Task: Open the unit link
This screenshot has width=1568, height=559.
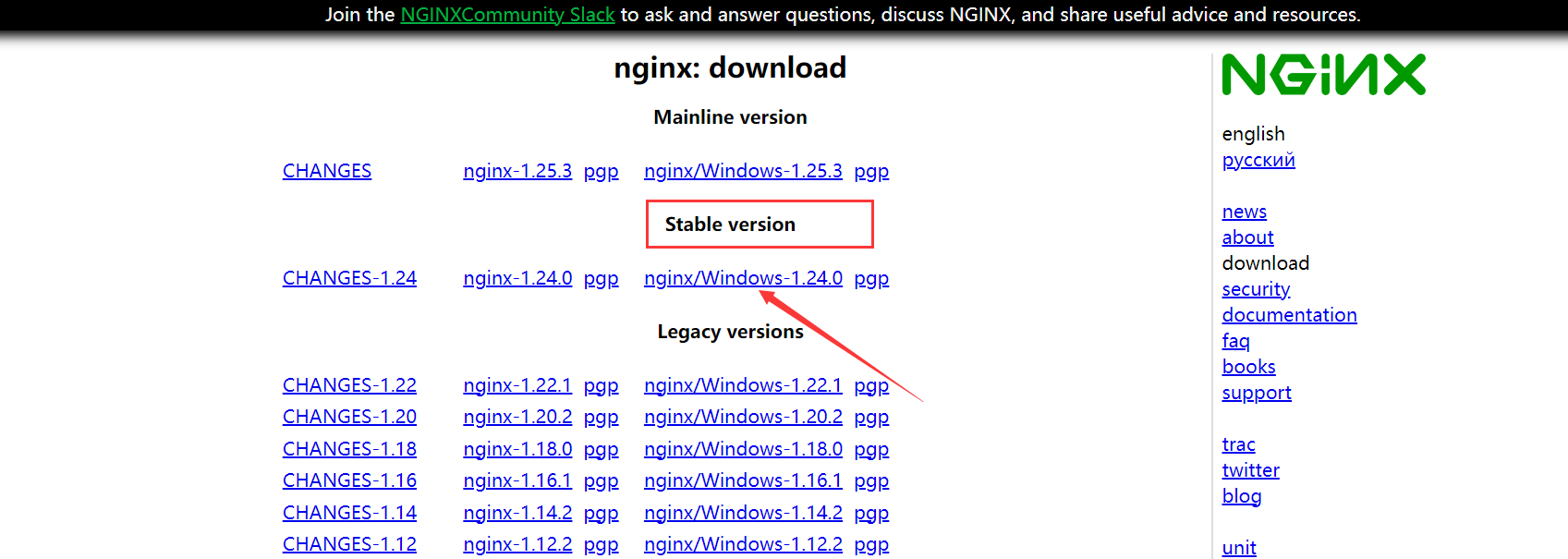Action: point(1239,548)
